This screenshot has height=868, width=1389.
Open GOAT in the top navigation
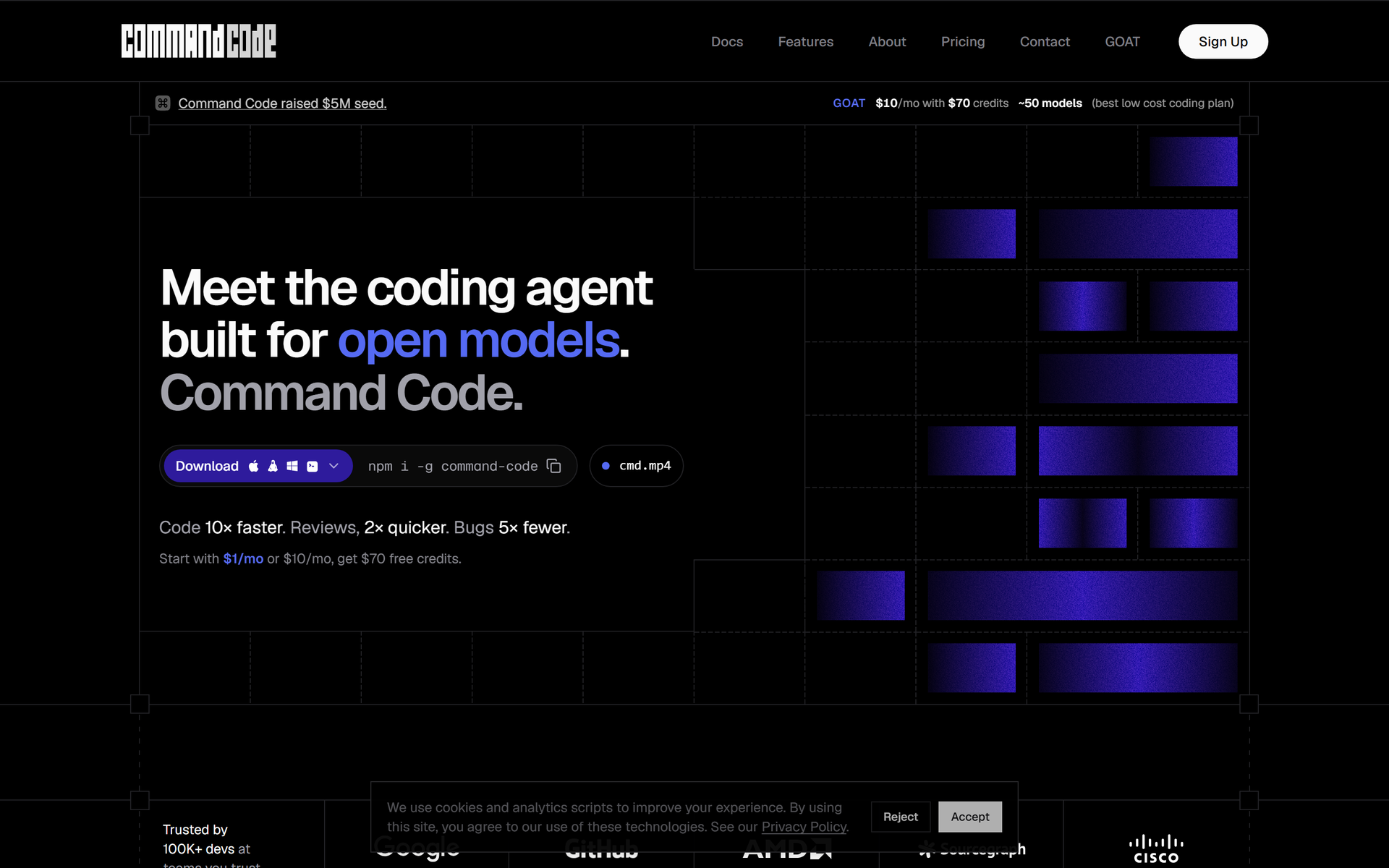[x=1122, y=41]
